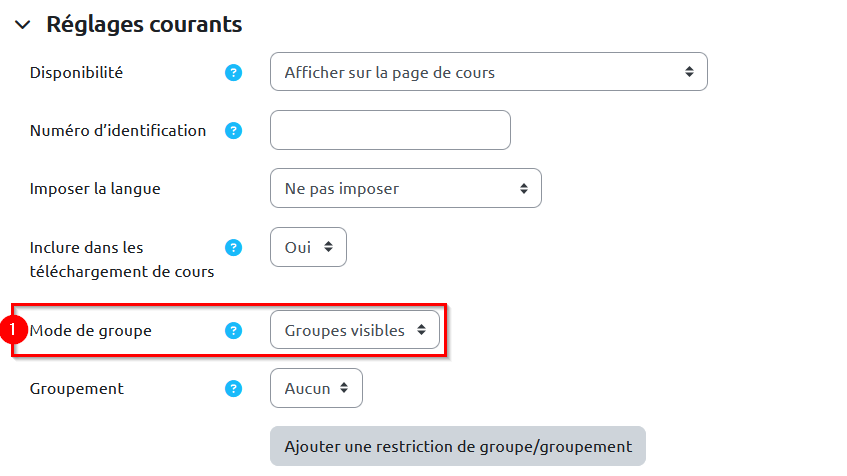The height and width of the screenshot is (476, 847).
Task: Open help for Disponibilité
Action: 234,72
